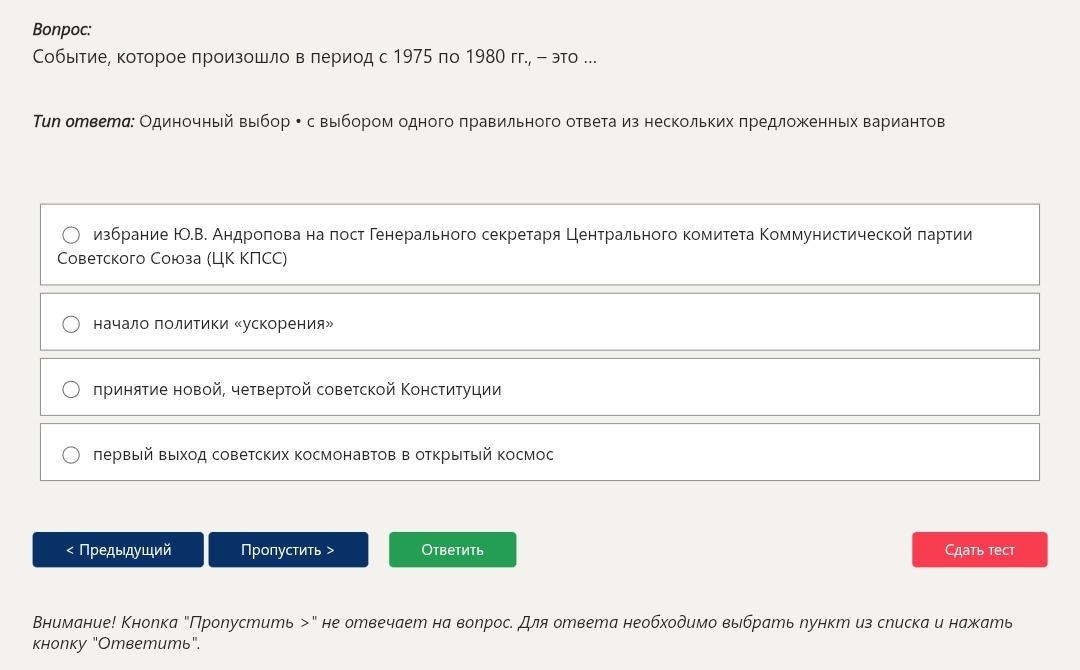The width and height of the screenshot is (1080, 670).
Task: Click the 'Тип ответа:' label
Action: pyautogui.click(x=83, y=122)
